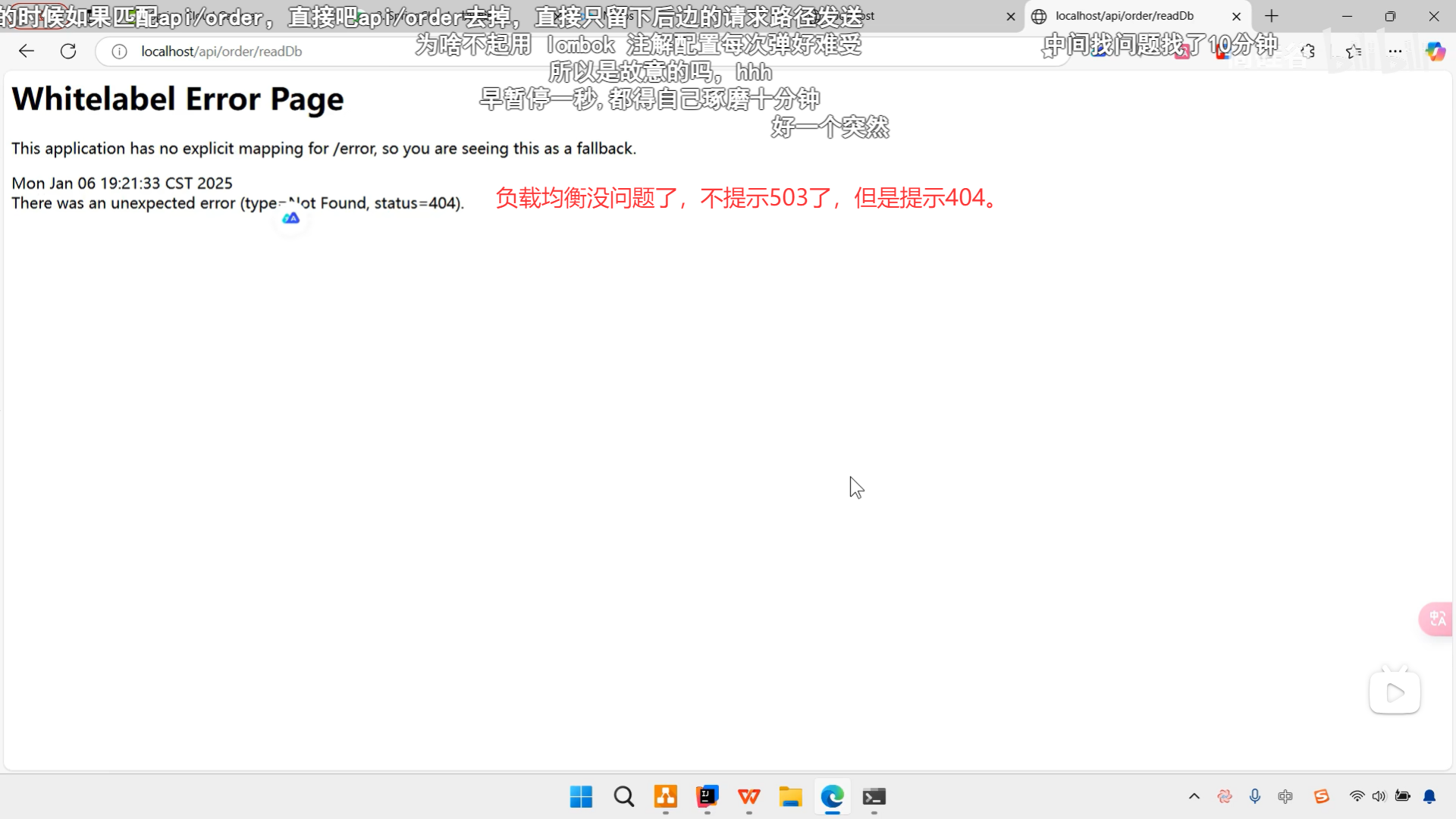The width and height of the screenshot is (1456, 819).
Task: Close the localhost/api/order/readDb tab
Action: (1237, 16)
